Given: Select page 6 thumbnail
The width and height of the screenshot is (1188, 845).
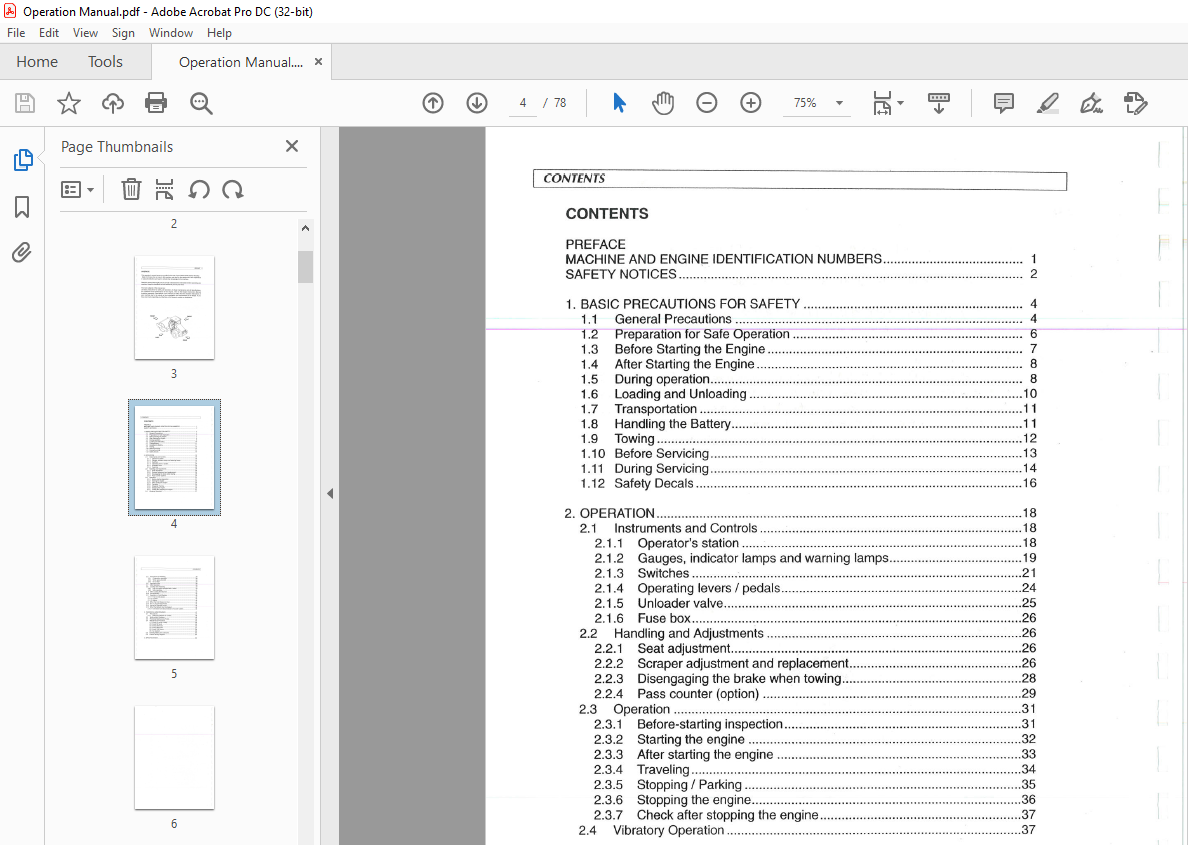Looking at the screenshot, I should click(x=174, y=758).
